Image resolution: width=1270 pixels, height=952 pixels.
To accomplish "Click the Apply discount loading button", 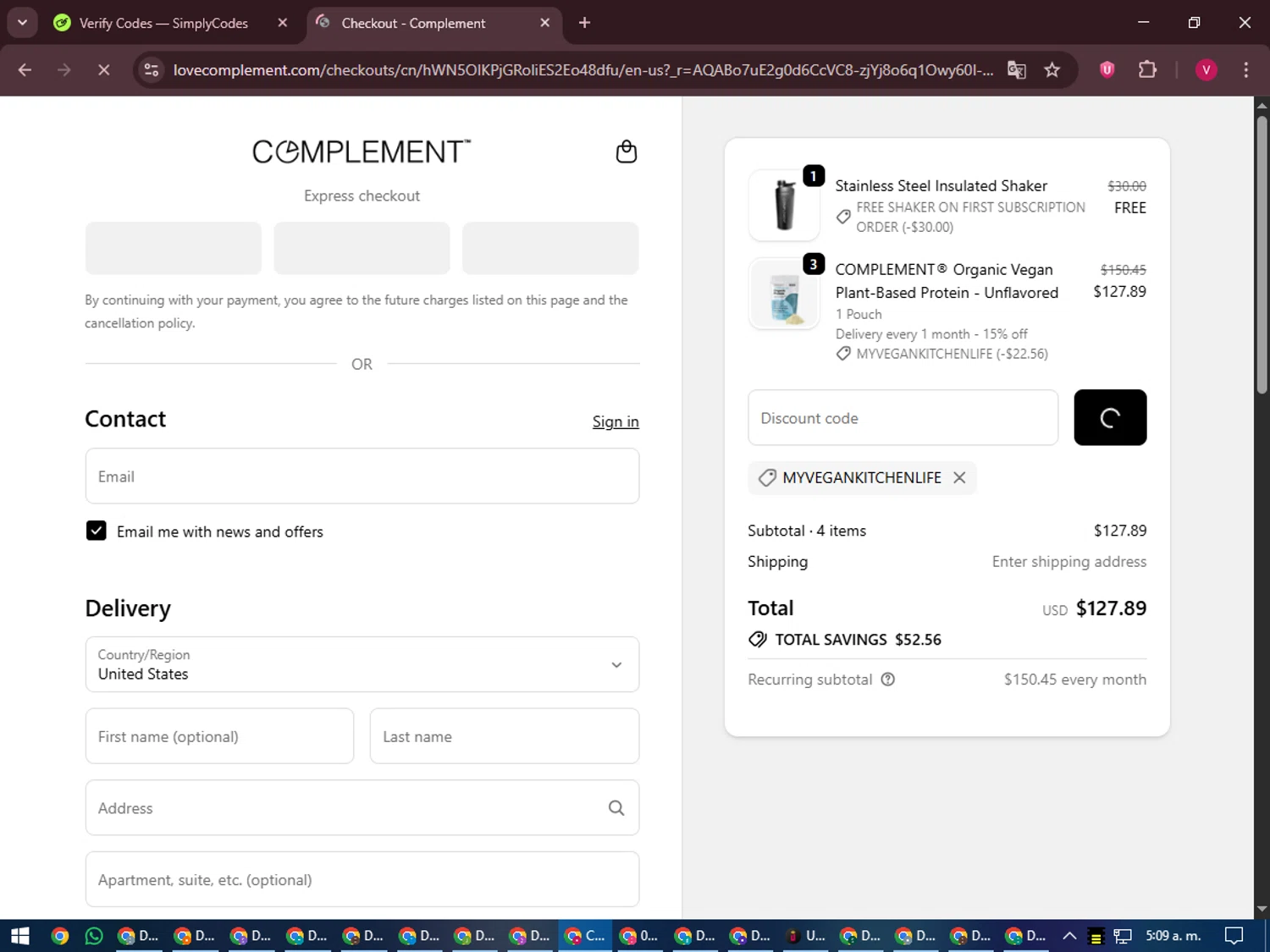I will pos(1110,417).
